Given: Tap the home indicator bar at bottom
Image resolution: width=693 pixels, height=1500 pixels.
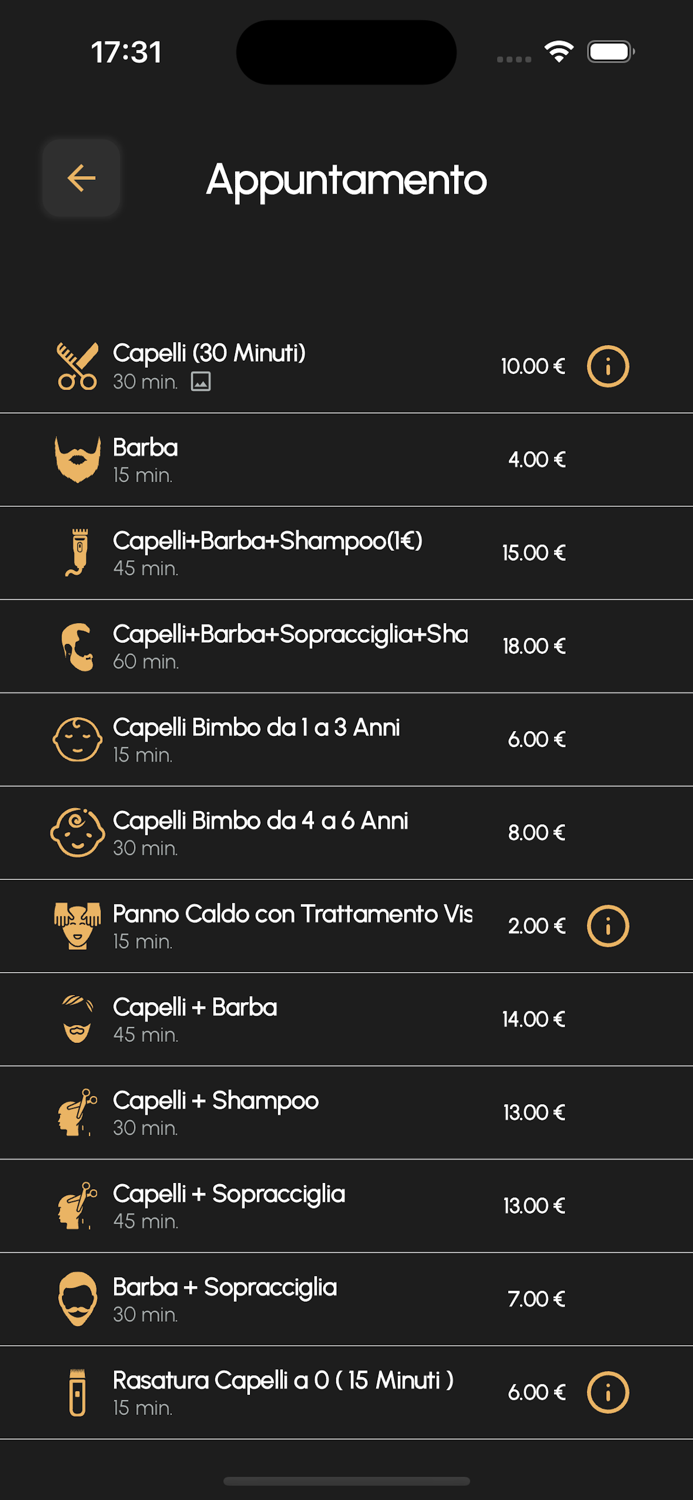Looking at the screenshot, I should pyautogui.click(x=346, y=1481).
